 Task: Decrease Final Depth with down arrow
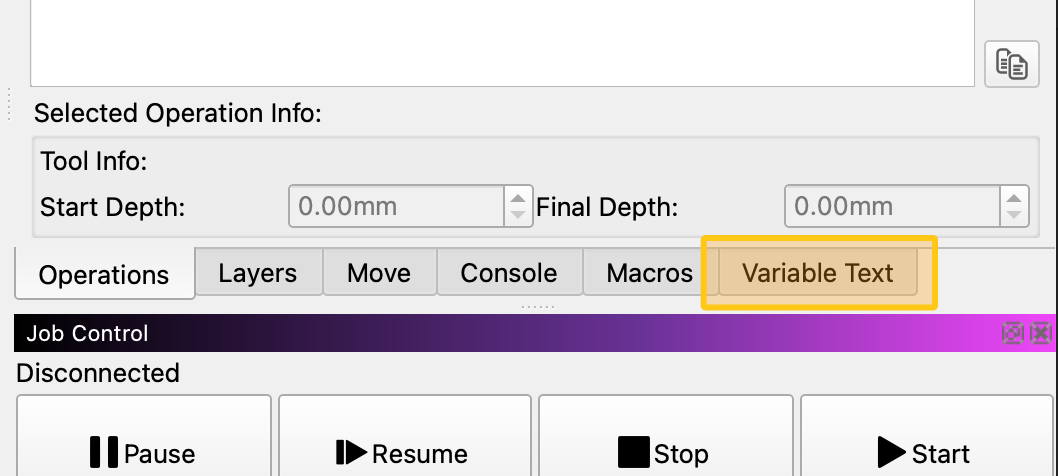point(1014,215)
